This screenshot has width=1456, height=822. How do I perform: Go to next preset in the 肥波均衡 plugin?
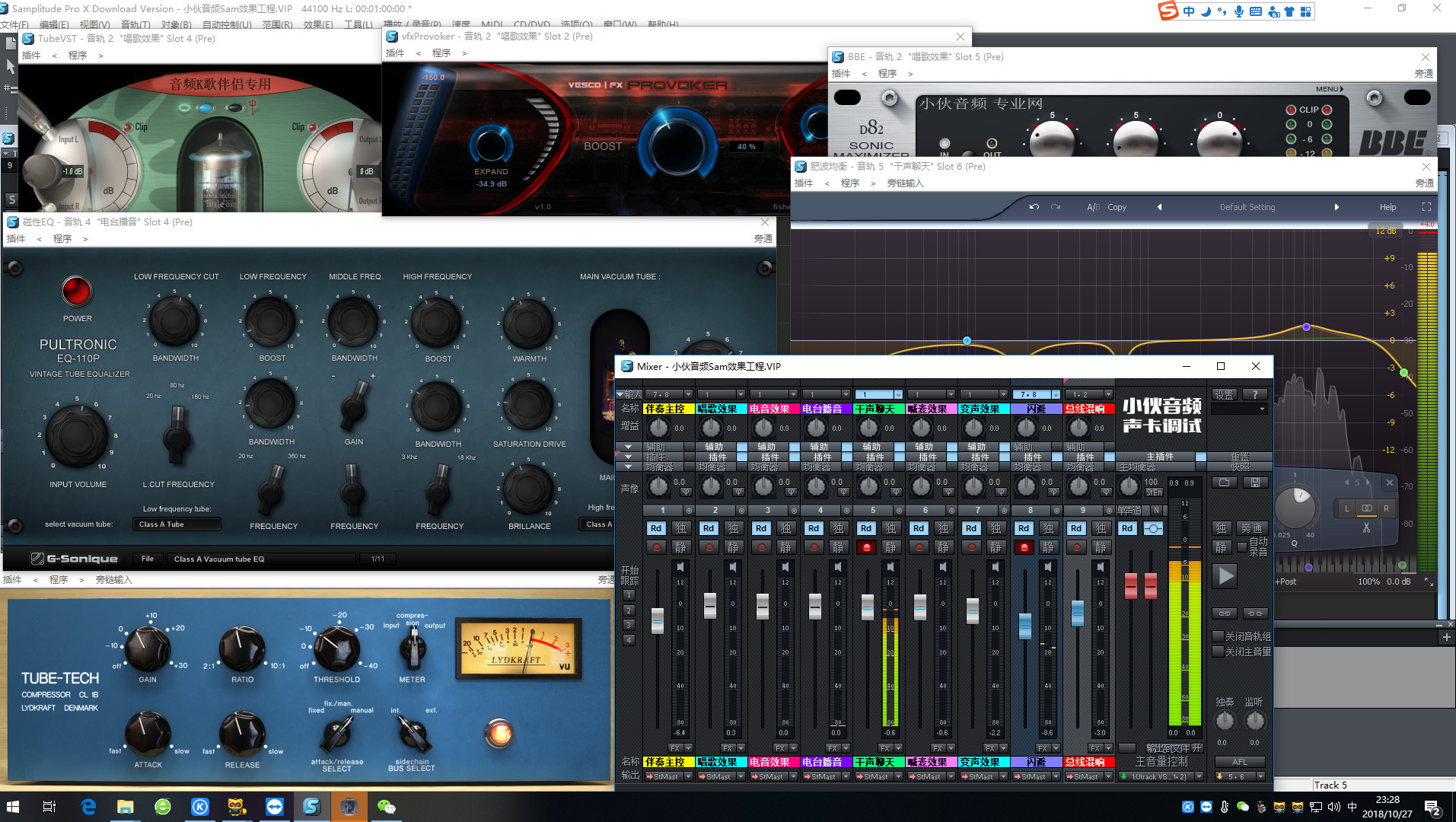click(1337, 207)
